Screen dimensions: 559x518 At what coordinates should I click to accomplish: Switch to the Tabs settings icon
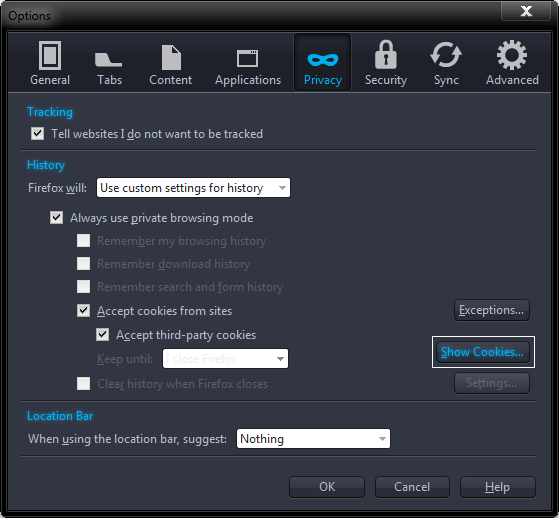pyautogui.click(x=109, y=59)
